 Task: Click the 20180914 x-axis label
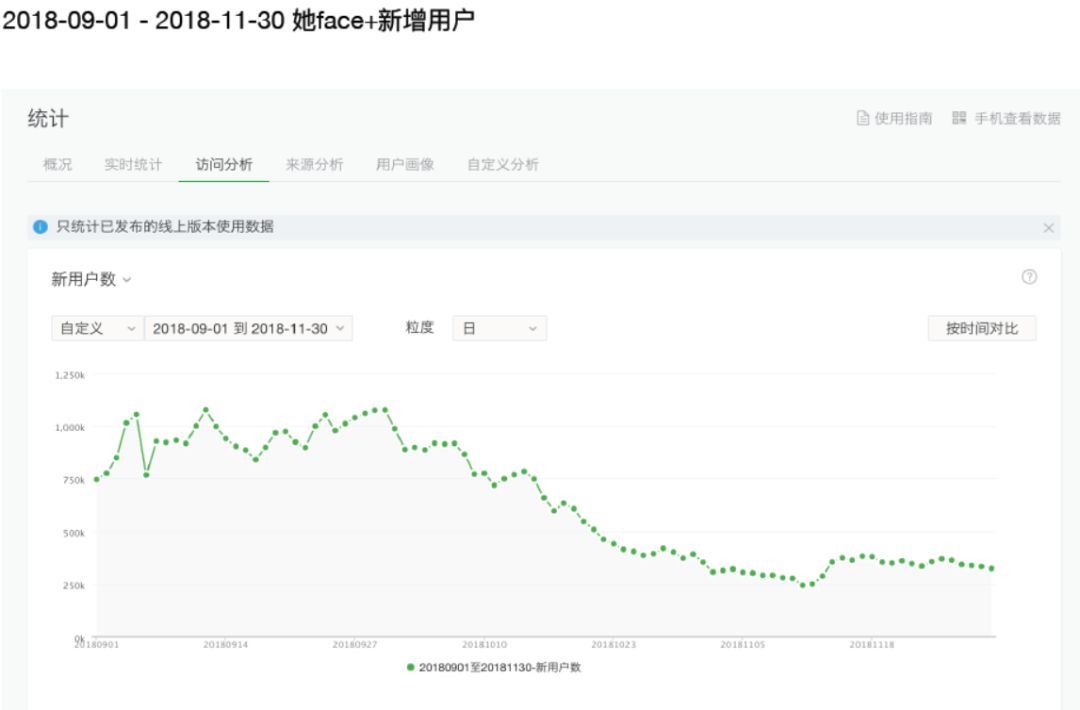pos(225,645)
